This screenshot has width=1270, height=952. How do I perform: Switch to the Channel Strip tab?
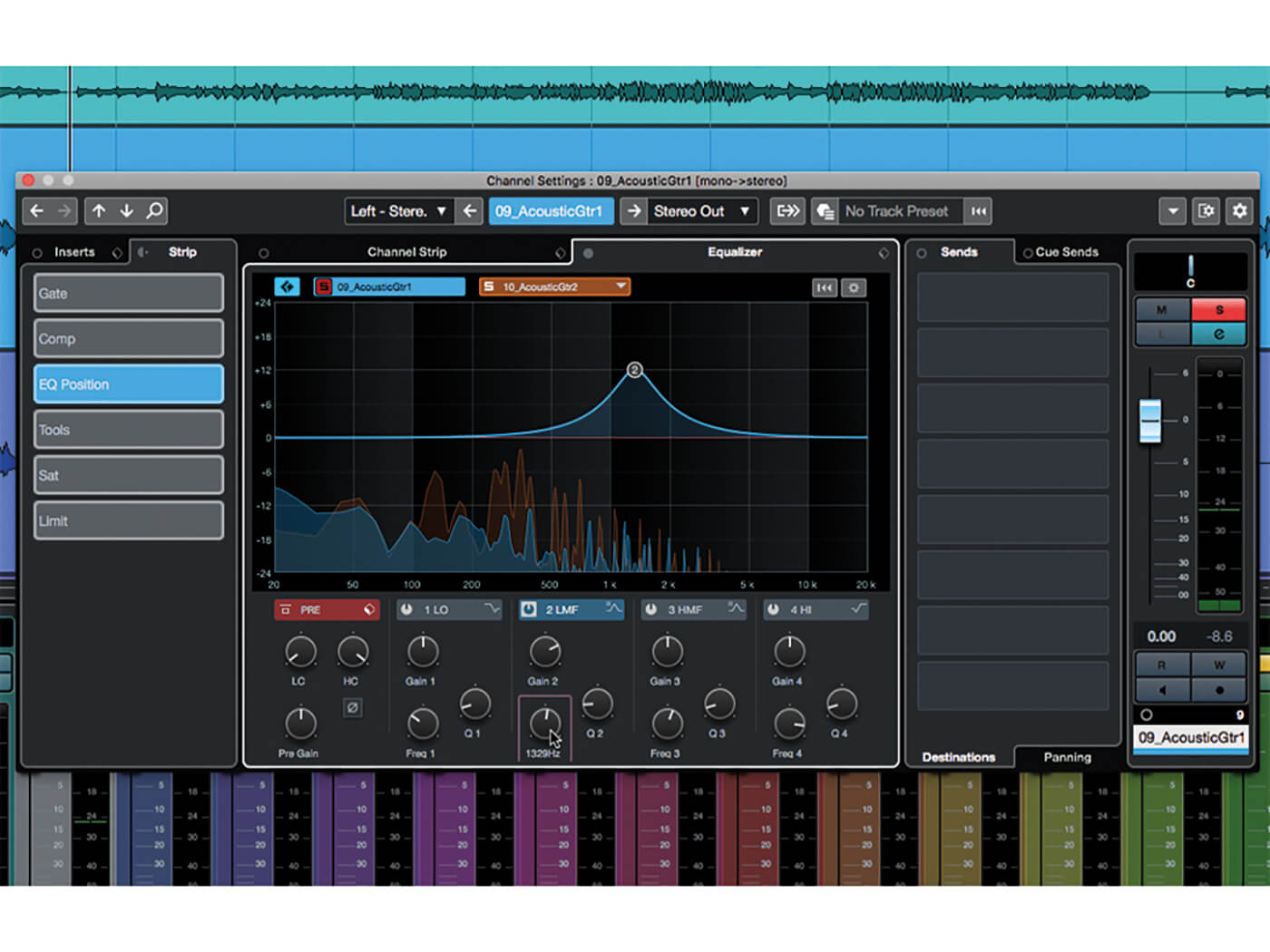[x=406, y=252]
